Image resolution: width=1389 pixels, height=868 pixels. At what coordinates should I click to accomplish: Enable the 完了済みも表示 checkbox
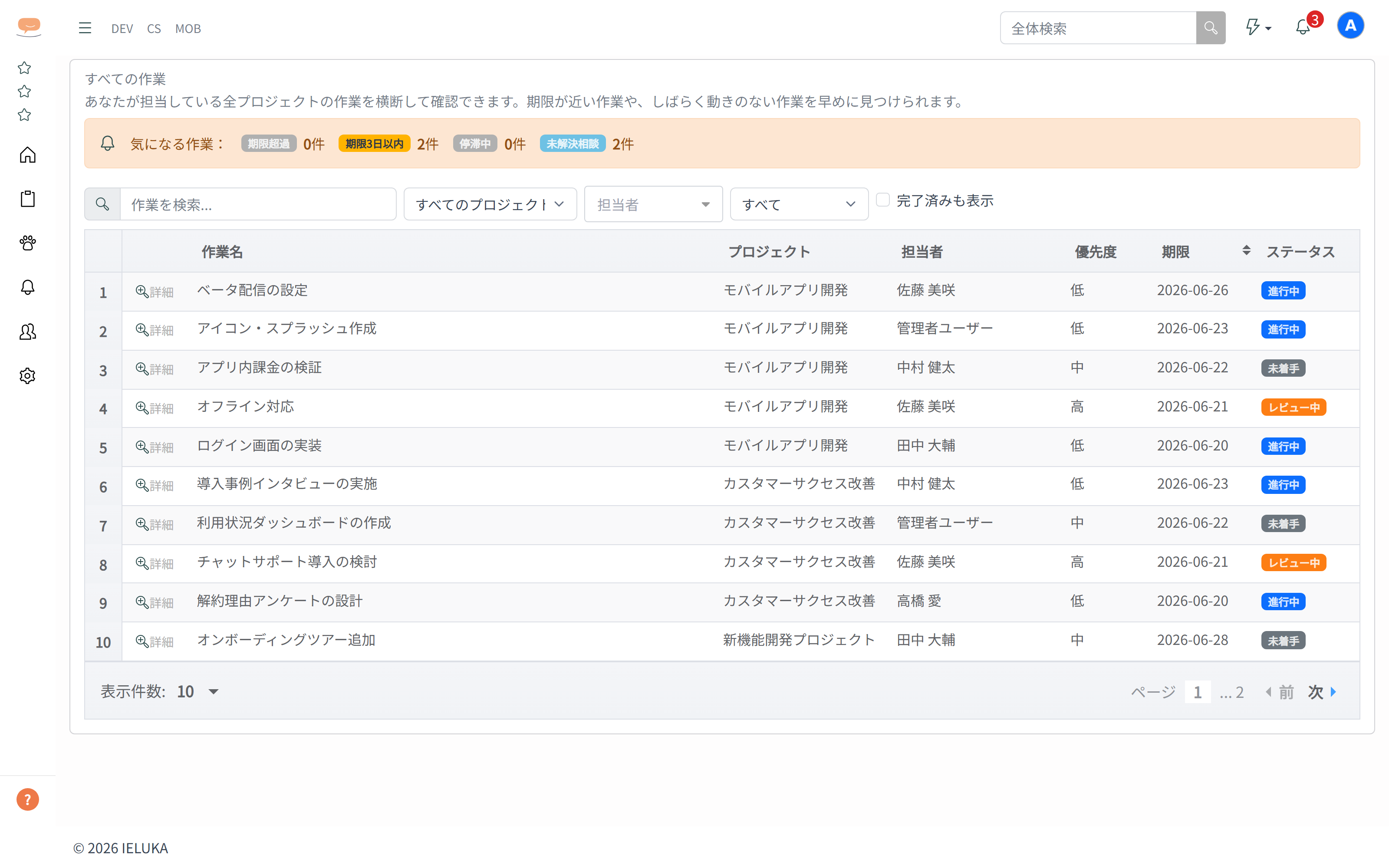[x=883, y=200]
